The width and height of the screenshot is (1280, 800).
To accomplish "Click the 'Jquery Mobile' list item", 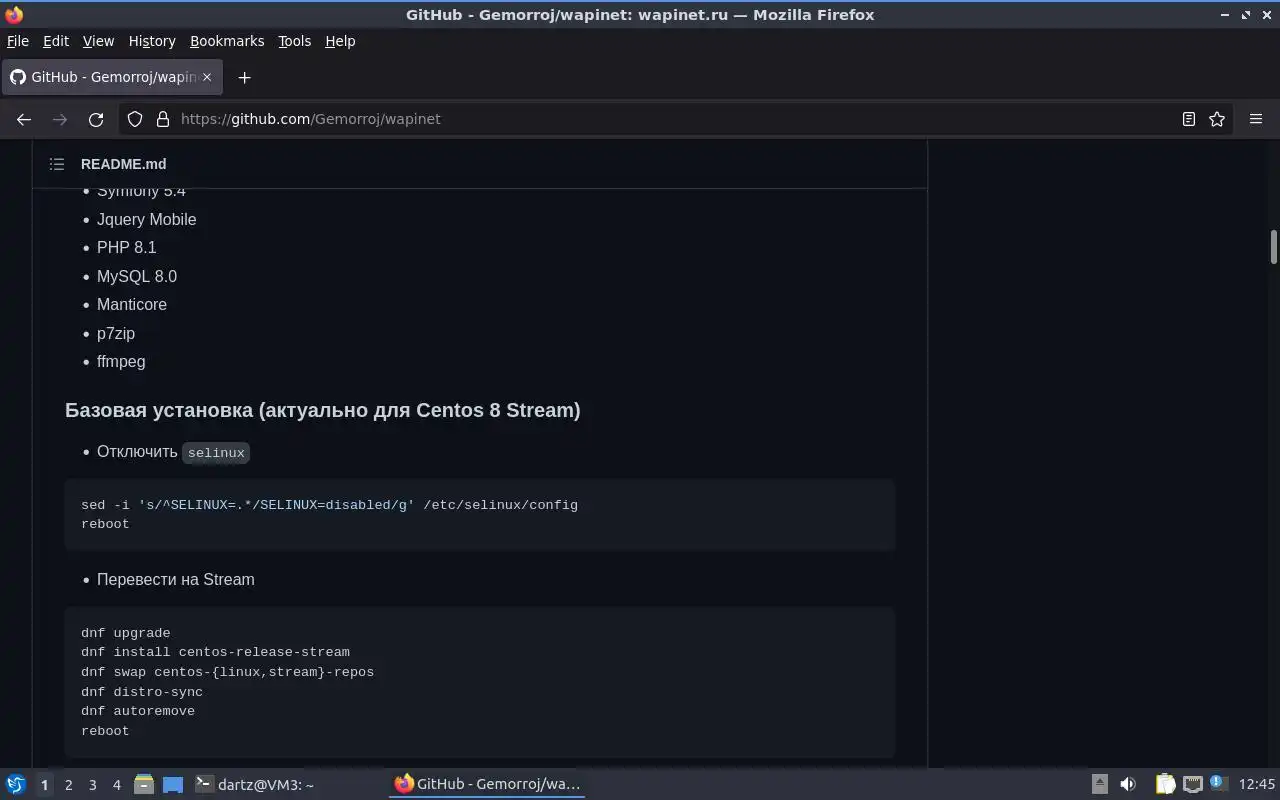I will (x=147, y=219).
